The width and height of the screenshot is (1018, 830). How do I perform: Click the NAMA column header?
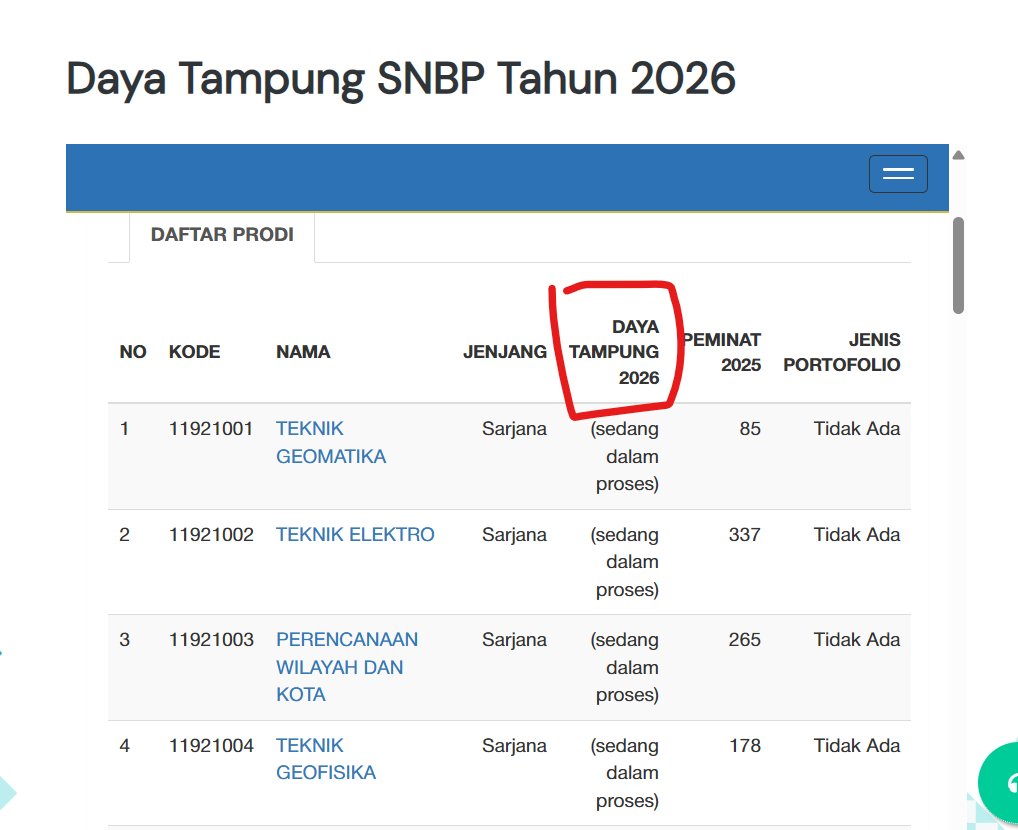[x=303, y=352]
